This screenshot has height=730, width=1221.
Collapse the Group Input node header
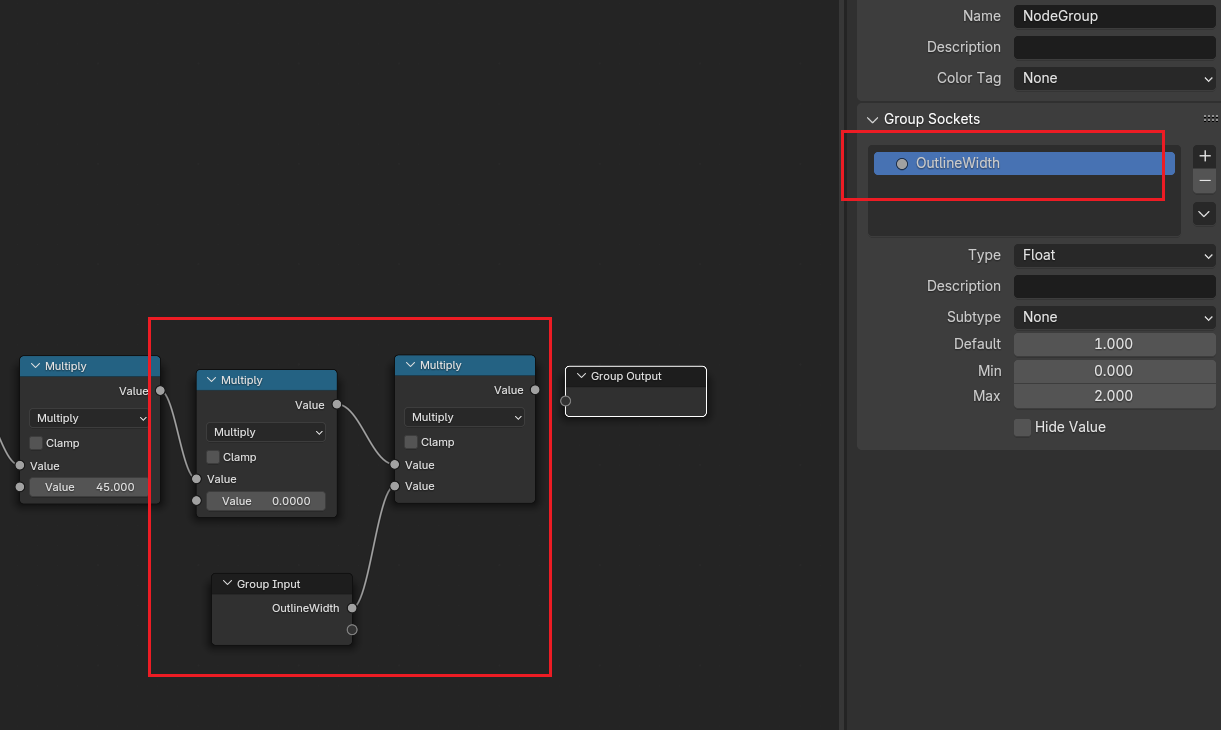coord(228,584)
